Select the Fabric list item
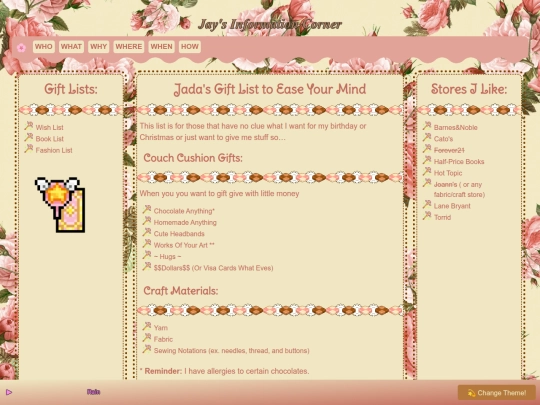This screenshot has width=540, height=405. click(163, 339)
